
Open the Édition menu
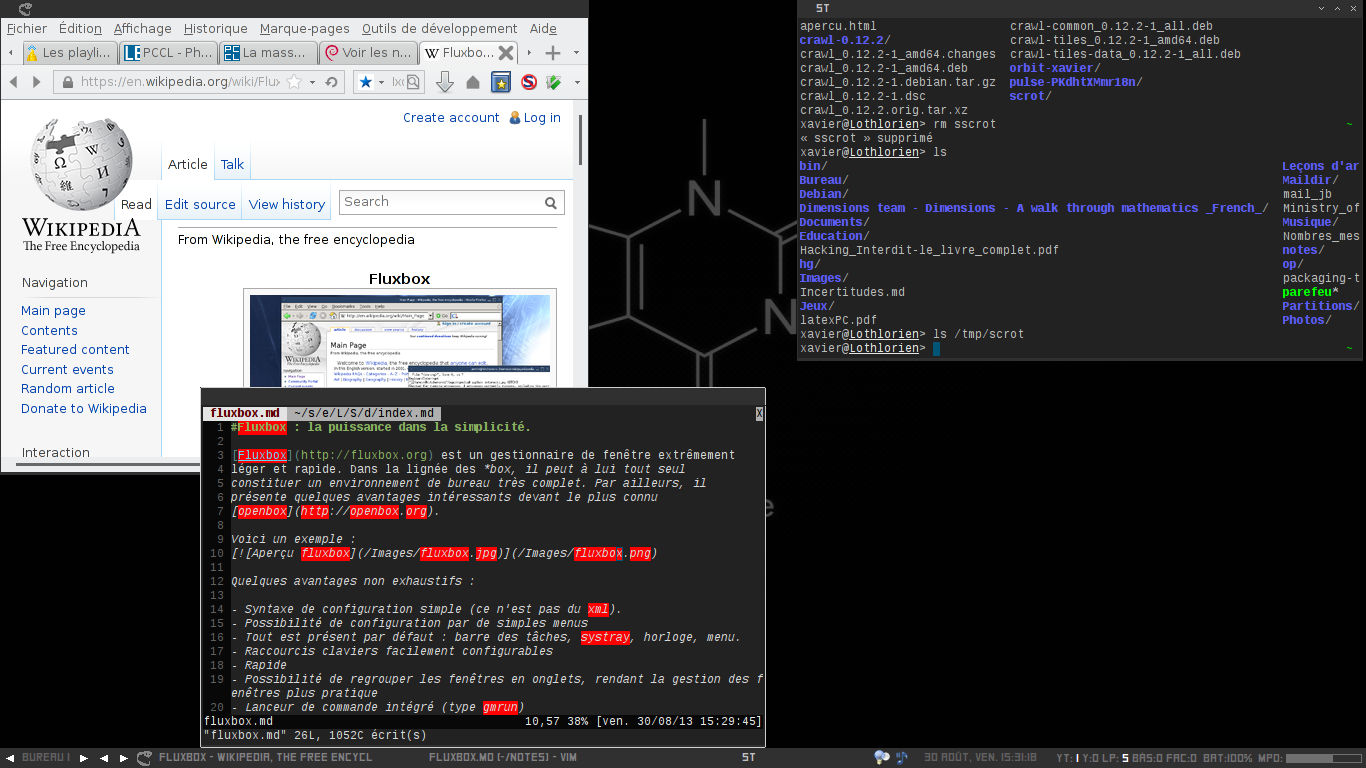(x=80, y=29)
